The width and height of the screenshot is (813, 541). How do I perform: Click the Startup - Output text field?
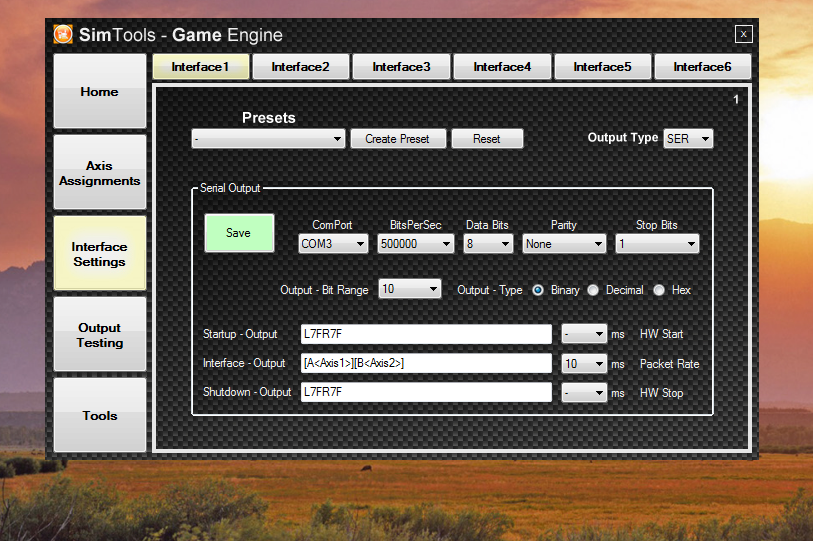click(426, 334)
